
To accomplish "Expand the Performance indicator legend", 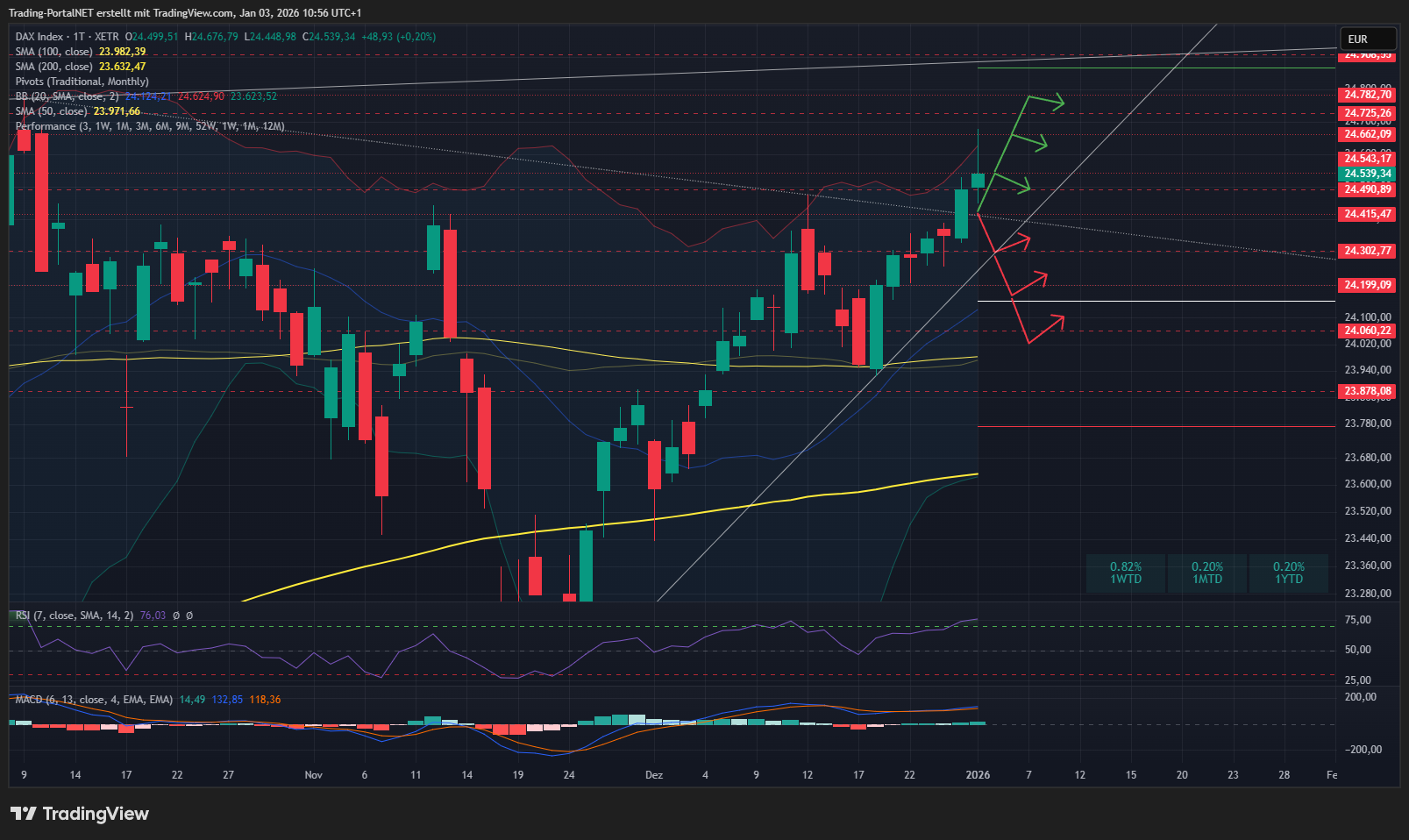I will click(149, 126).
